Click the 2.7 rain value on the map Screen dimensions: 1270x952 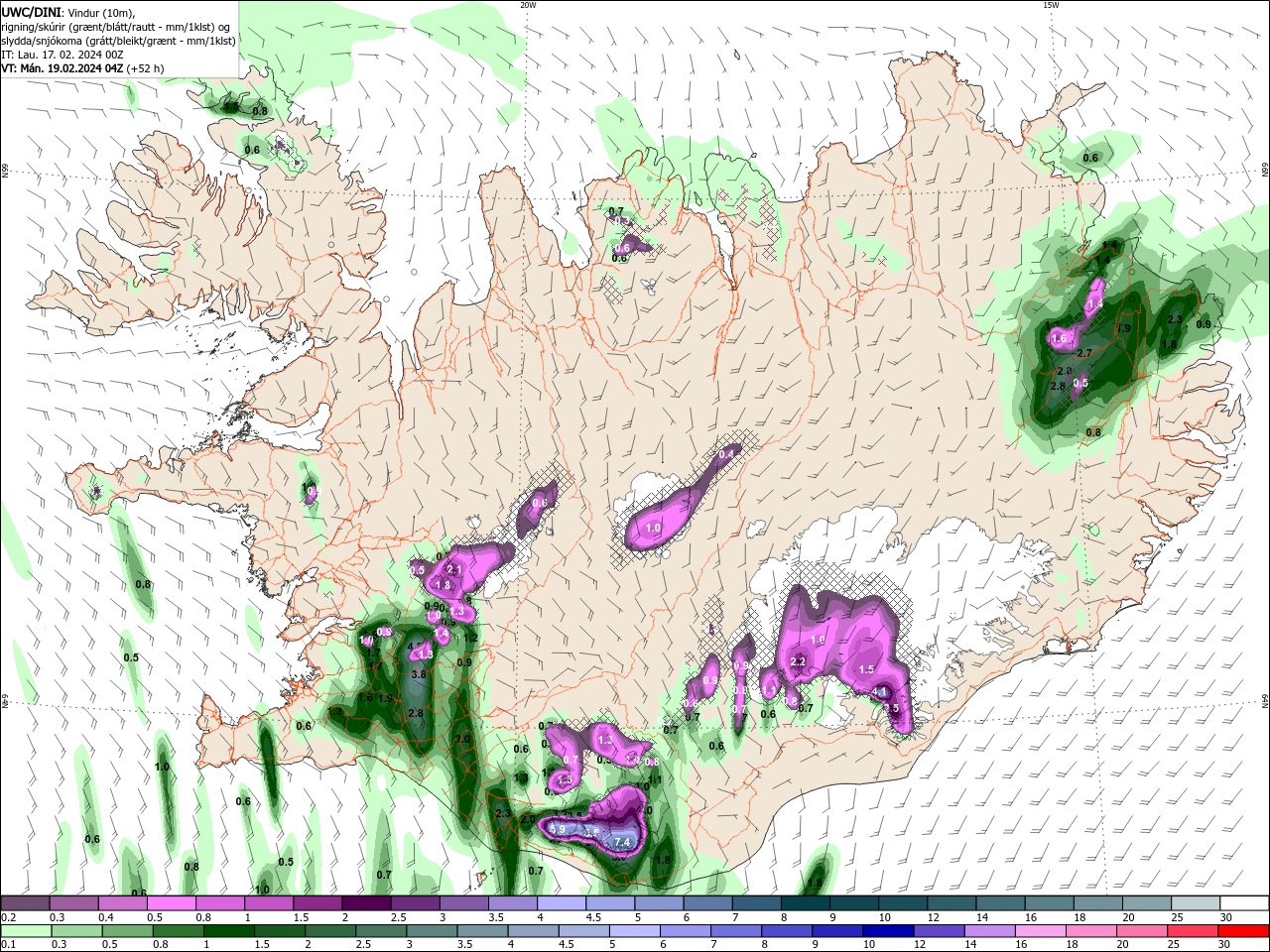point(1084,353)
